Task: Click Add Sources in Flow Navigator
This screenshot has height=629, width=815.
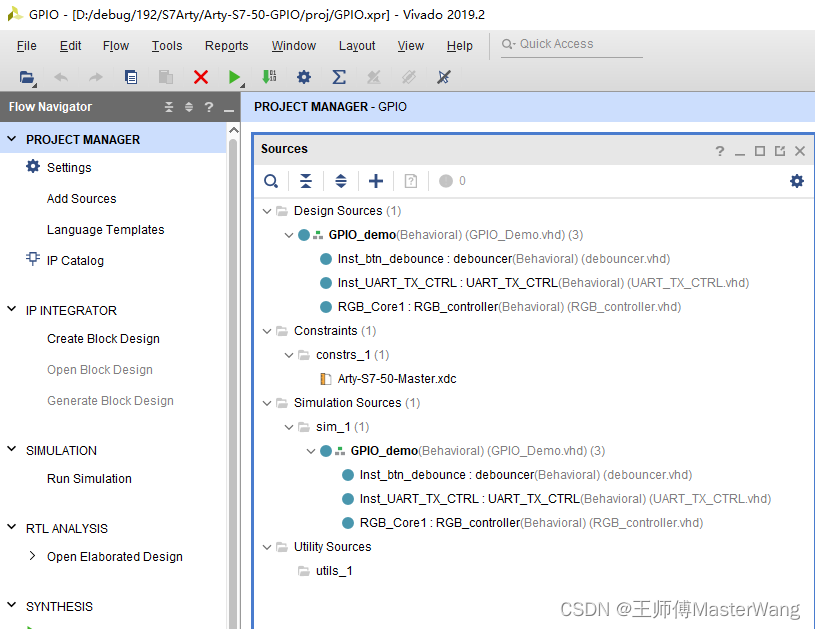Action: click(82, 199)
